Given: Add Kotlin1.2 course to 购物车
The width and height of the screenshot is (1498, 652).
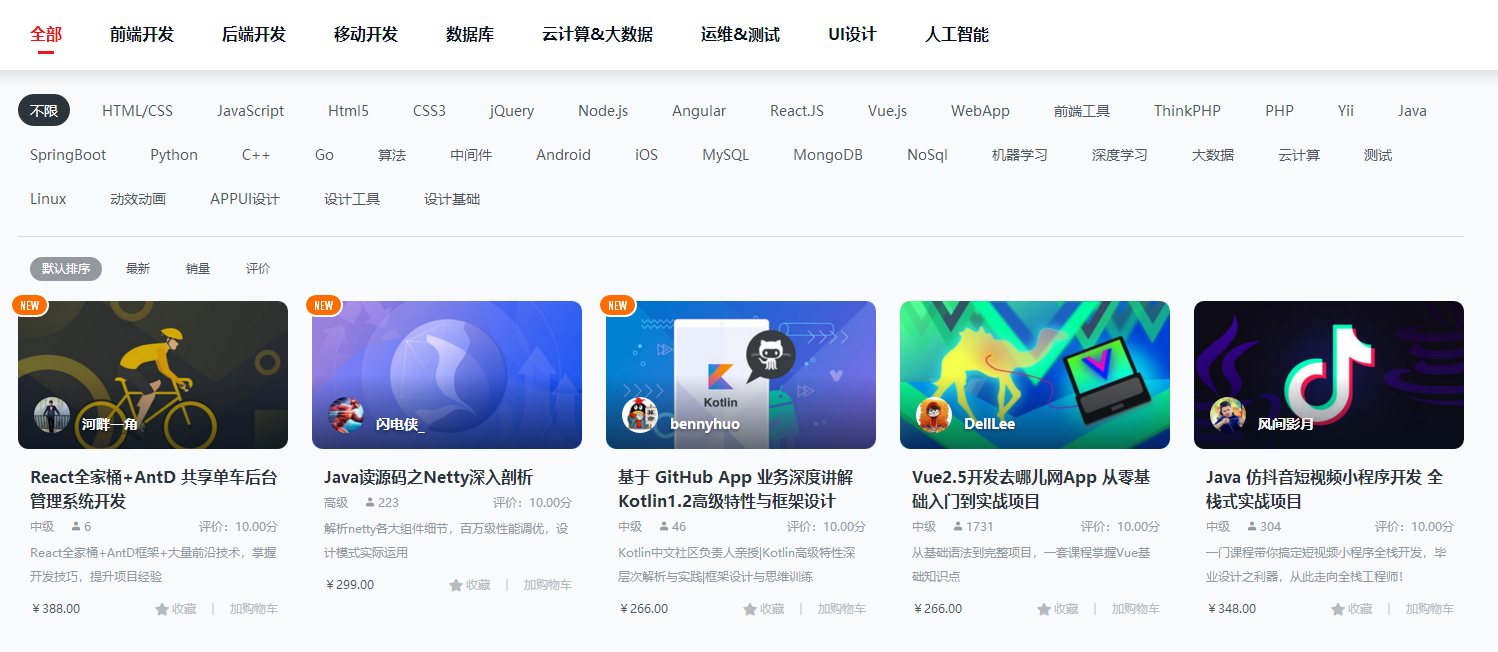Looking at the screenshot, I should point(842,609).
